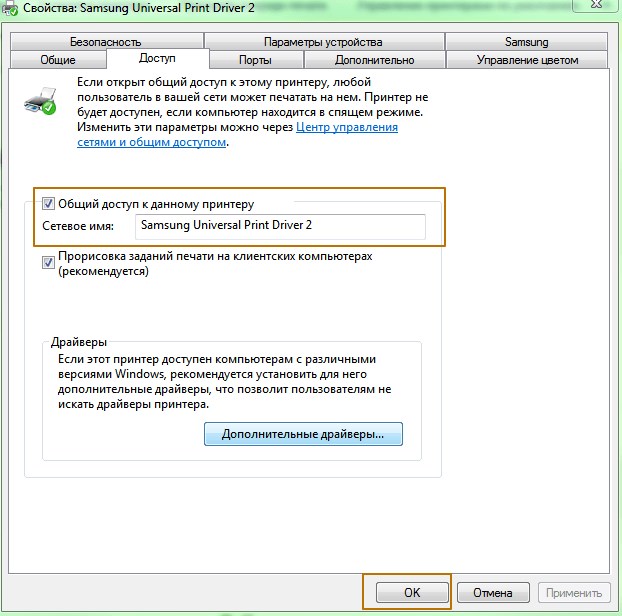Viewport: 622px width, 616px height.
Task: Confirm with the OK button
Action: pyautogui.click(x=412, y=593)
